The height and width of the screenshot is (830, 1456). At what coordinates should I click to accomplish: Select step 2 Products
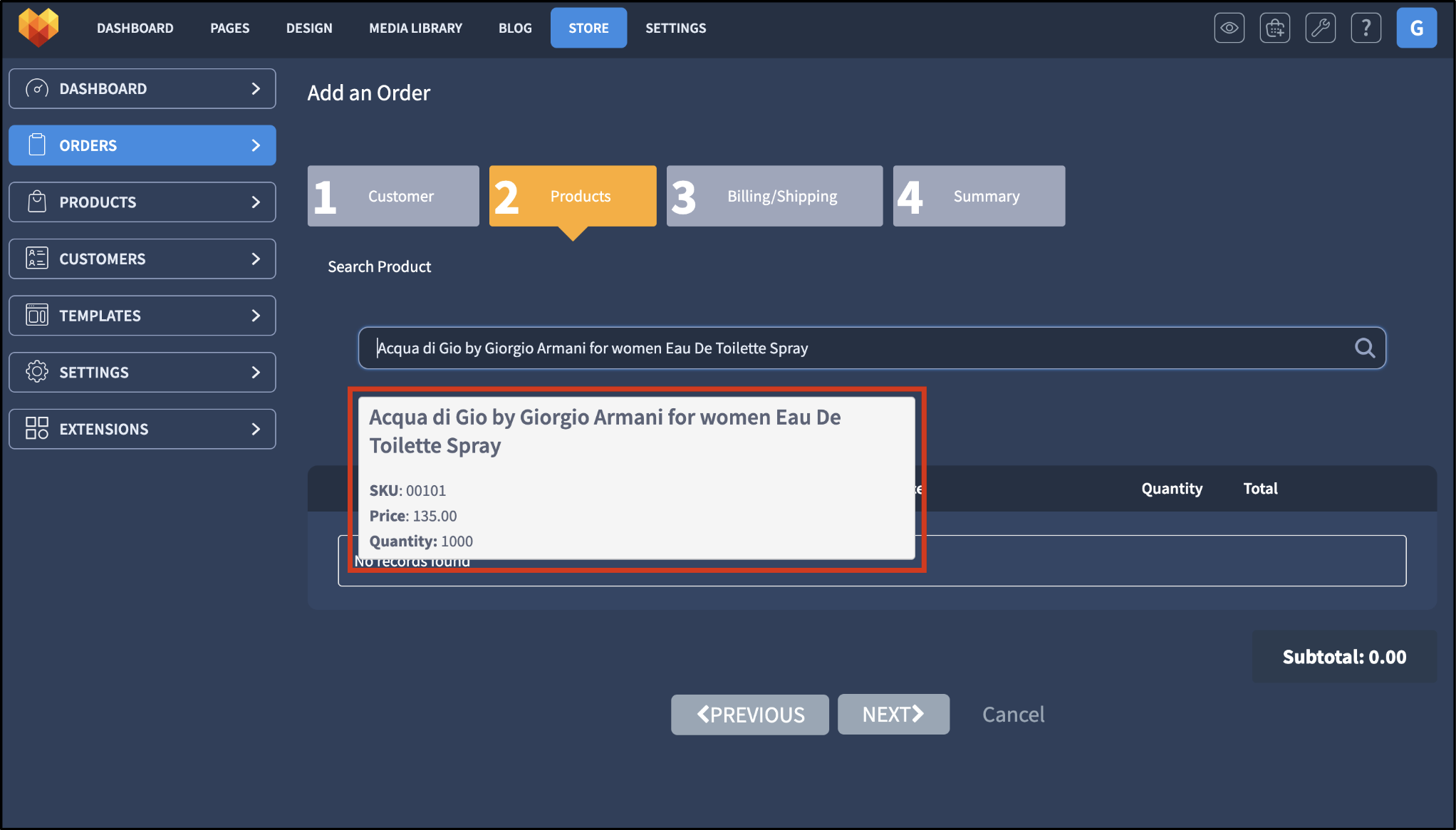(x=573, y=196)
